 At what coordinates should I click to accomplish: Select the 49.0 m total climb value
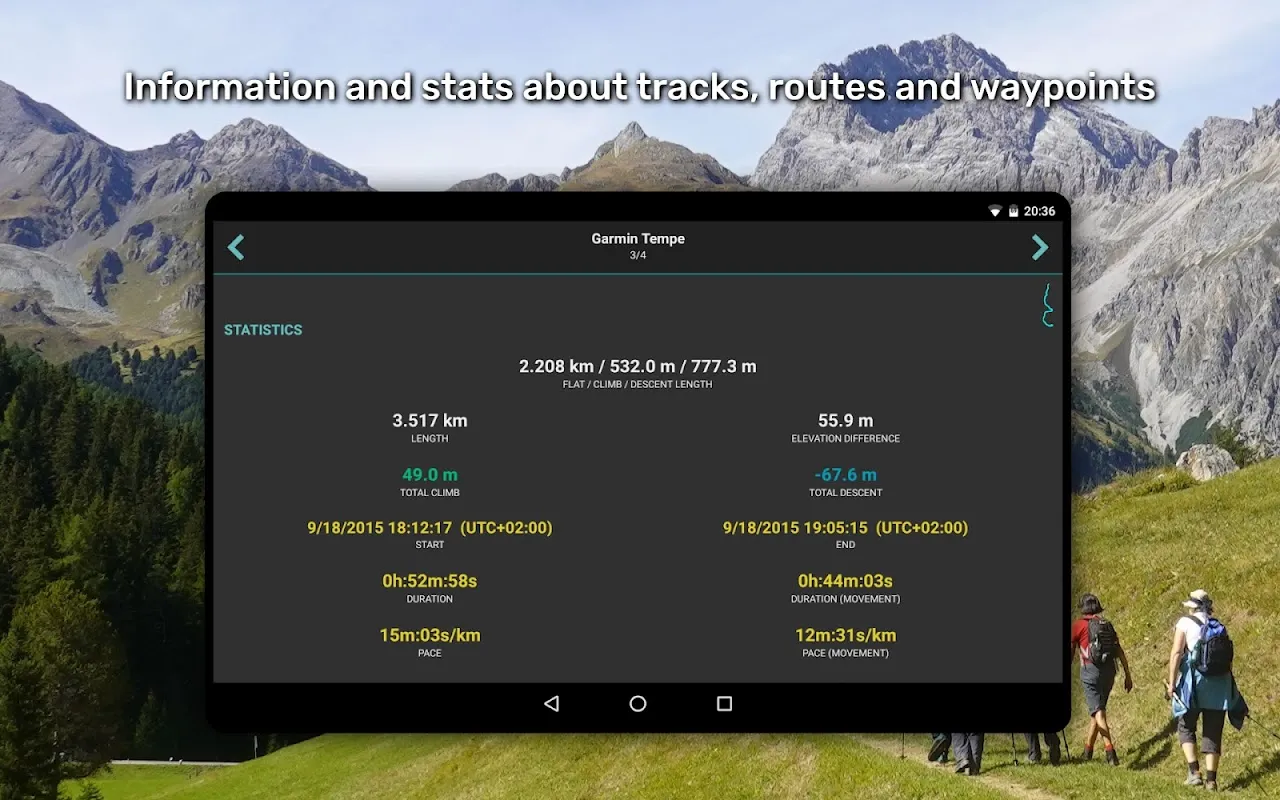tap(430, 475)
